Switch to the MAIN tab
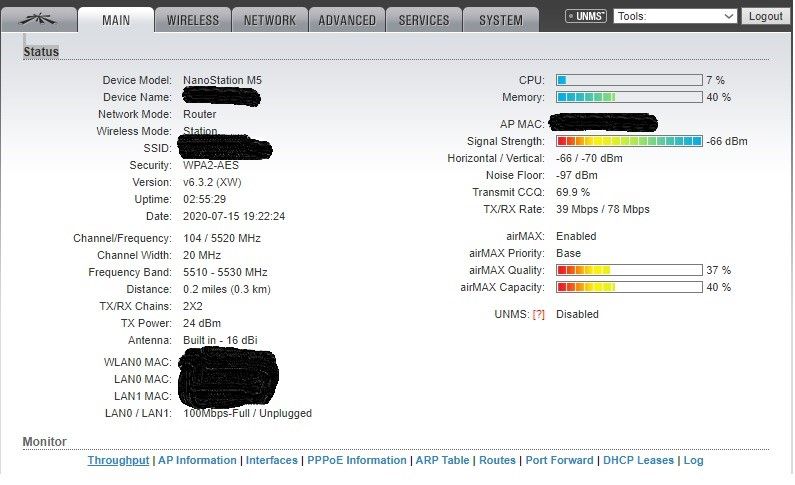Image resolution: width=795 pixels, height=485 pixels. pyautogui.click(x=116, y=20)
